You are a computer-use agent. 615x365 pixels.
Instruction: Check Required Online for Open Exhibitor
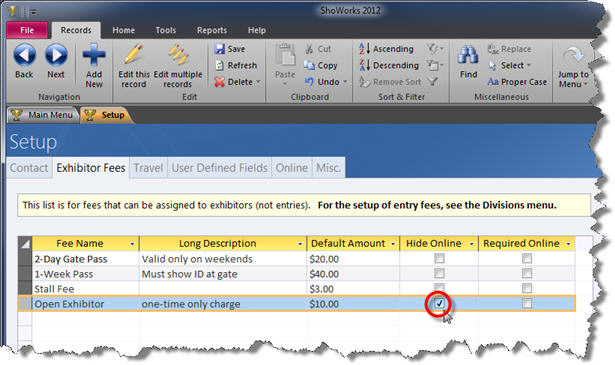click(x=527, y=303)
